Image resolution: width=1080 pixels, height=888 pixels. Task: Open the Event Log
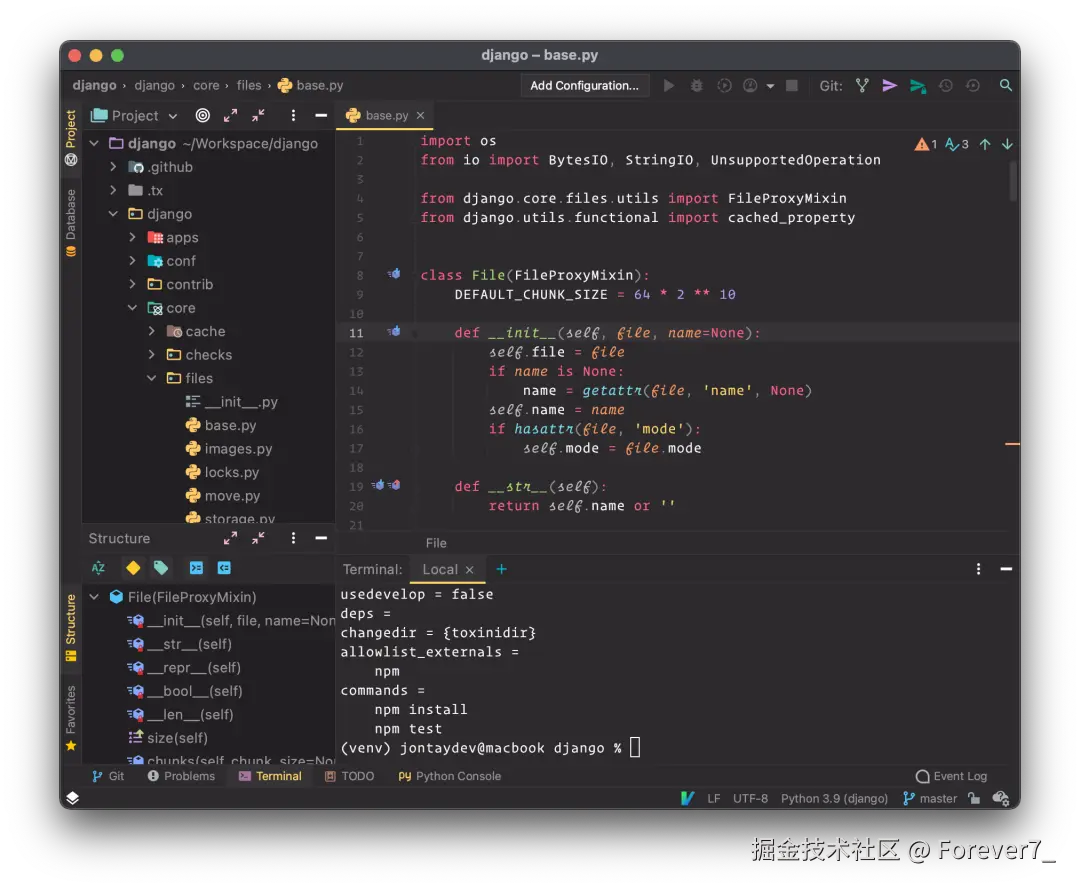(x=951, y=776)
